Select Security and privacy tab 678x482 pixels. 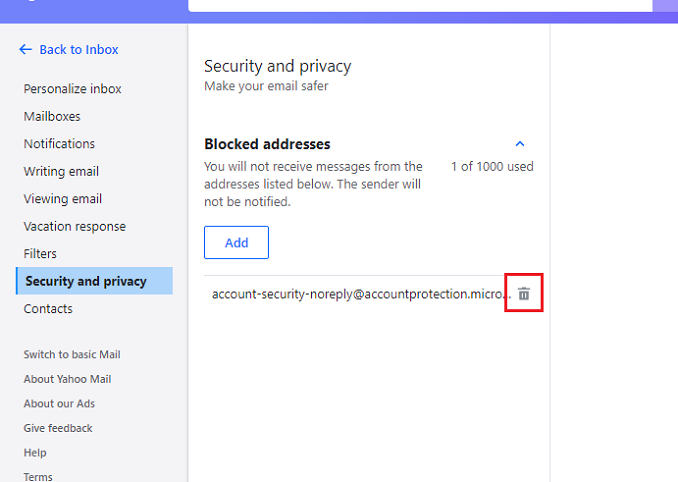(x=94, y=281)
